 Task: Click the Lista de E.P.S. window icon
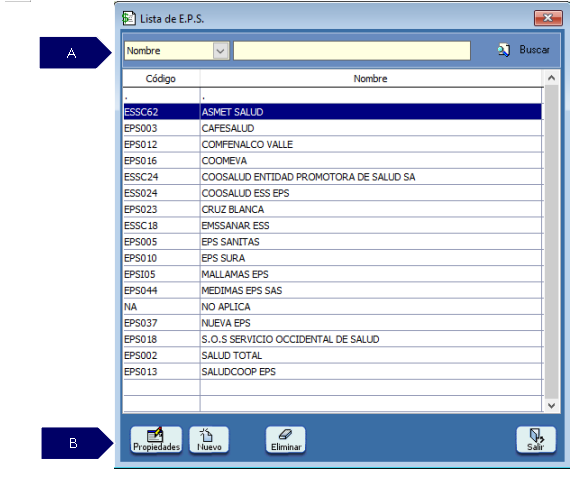[129, 18]
